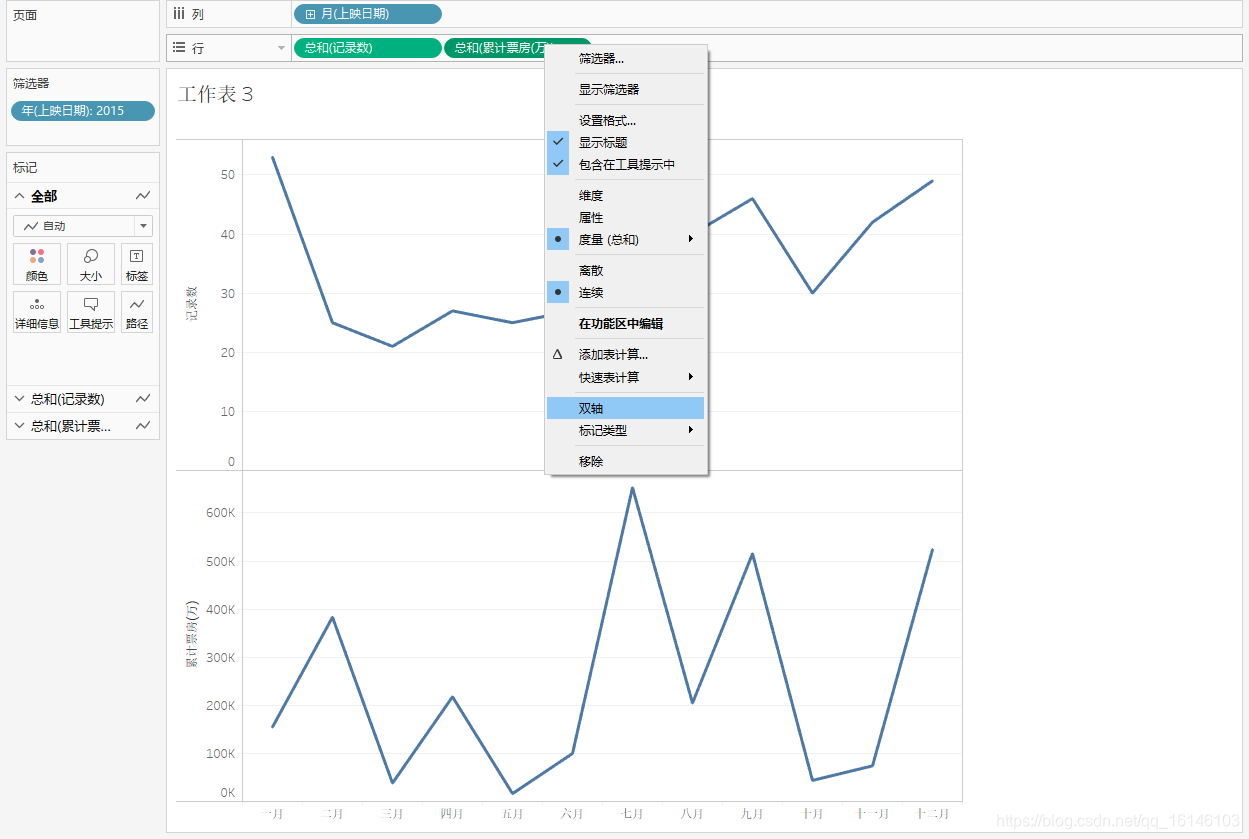1249x839 pixels.
Task: Click the 页面 shelf header
Action: click(25, 15)
